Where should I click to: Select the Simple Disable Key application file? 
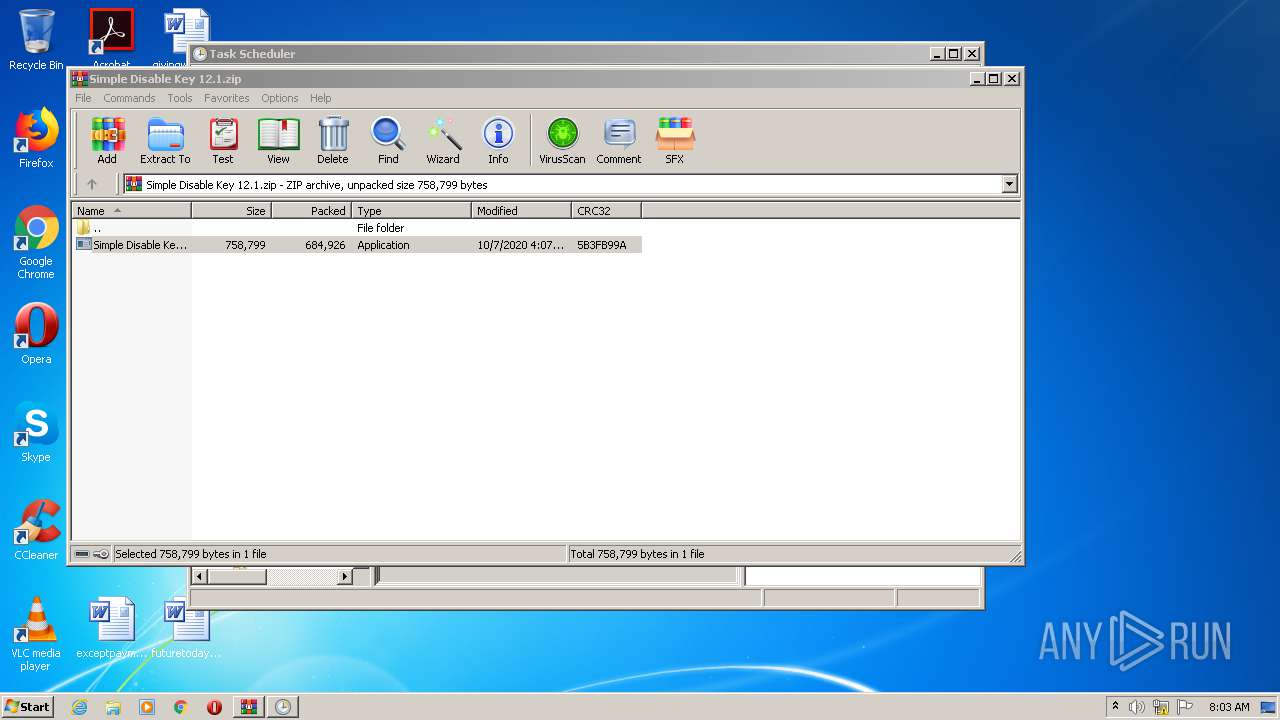[x=357, y=245]
